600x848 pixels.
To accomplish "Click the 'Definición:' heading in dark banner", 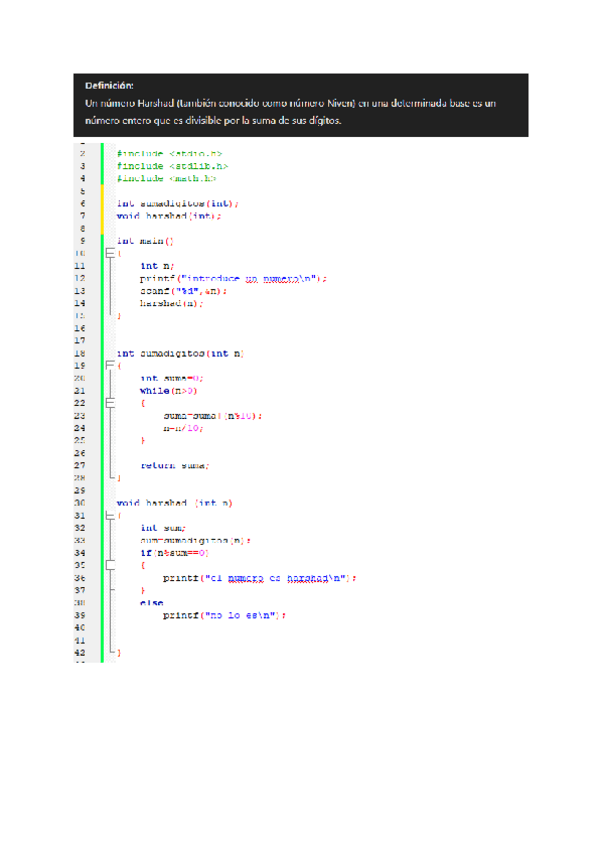I will pos(109,86).
